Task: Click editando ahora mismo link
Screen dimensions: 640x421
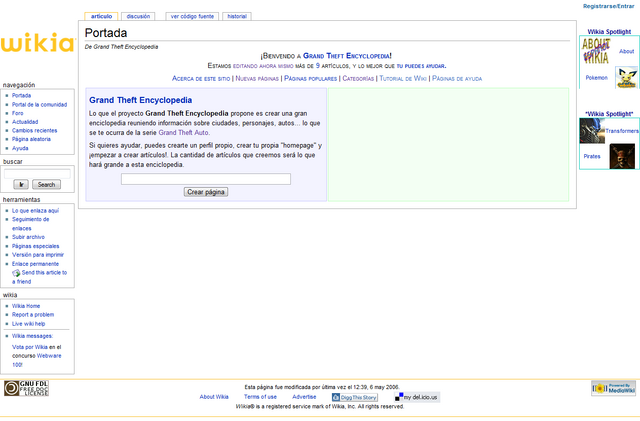Action: pyautogui.click(x=263, y=66)
